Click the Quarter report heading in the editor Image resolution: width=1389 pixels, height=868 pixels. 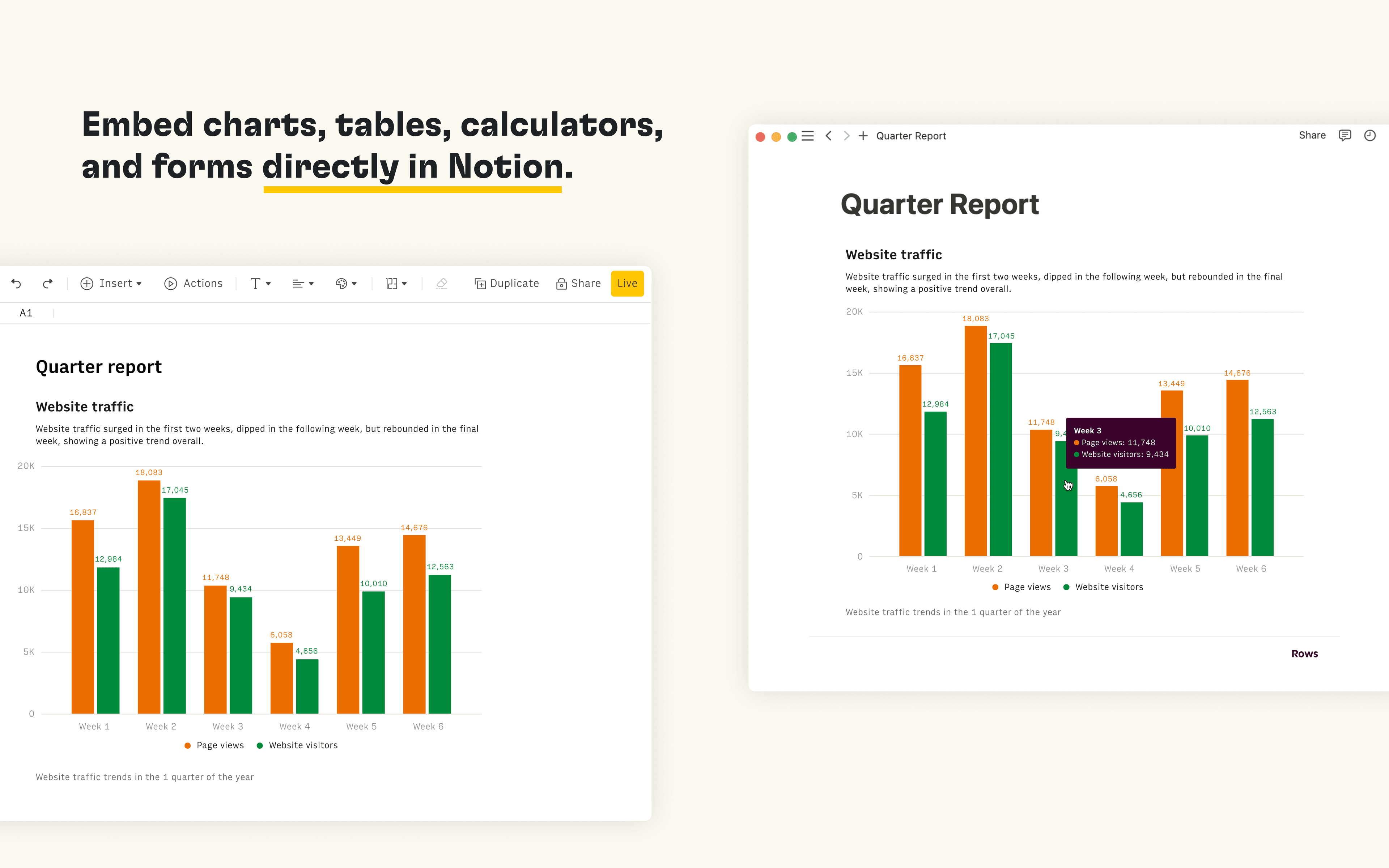point(99,367)
